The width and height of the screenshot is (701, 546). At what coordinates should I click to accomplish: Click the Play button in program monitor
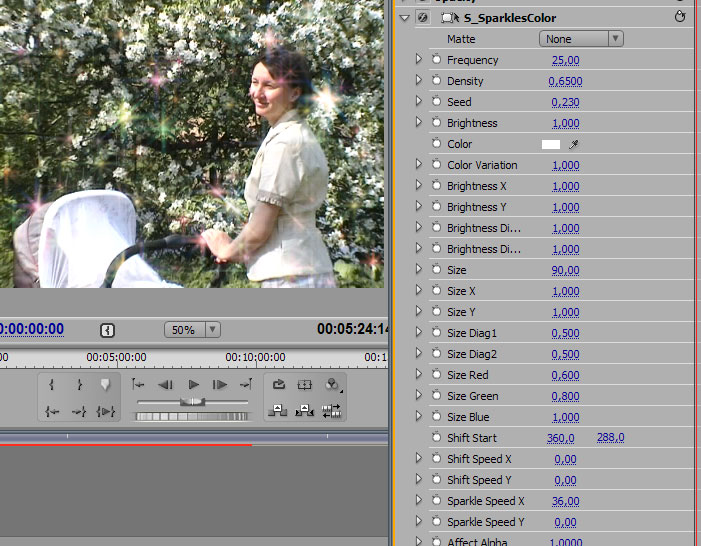(194, 385)
